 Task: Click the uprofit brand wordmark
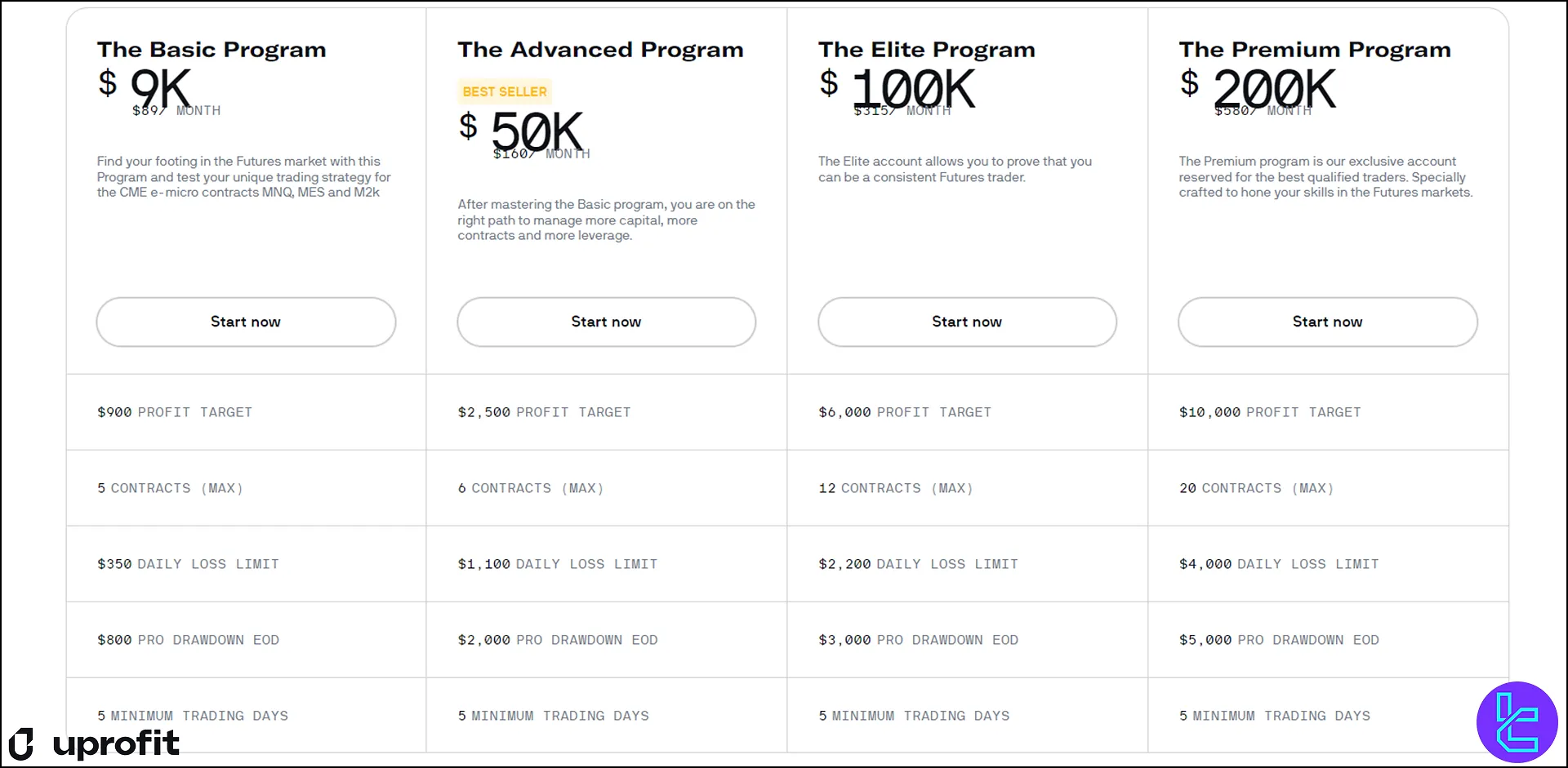(116, 744)
